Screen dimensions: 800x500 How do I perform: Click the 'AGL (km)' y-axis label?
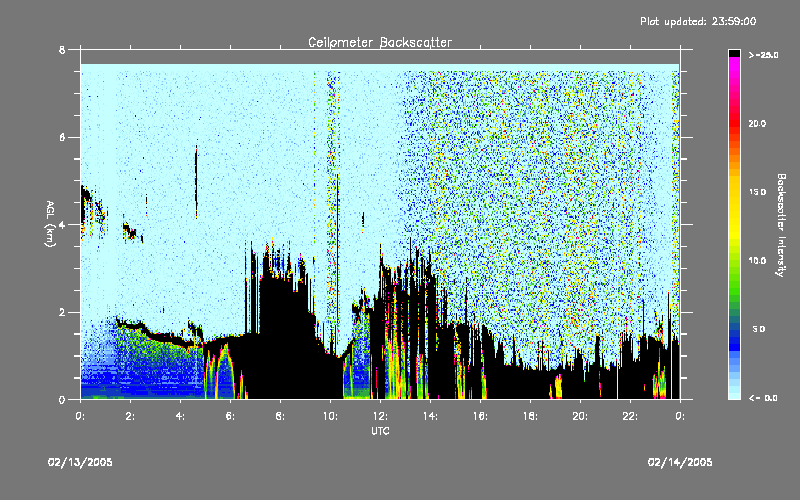50,224
